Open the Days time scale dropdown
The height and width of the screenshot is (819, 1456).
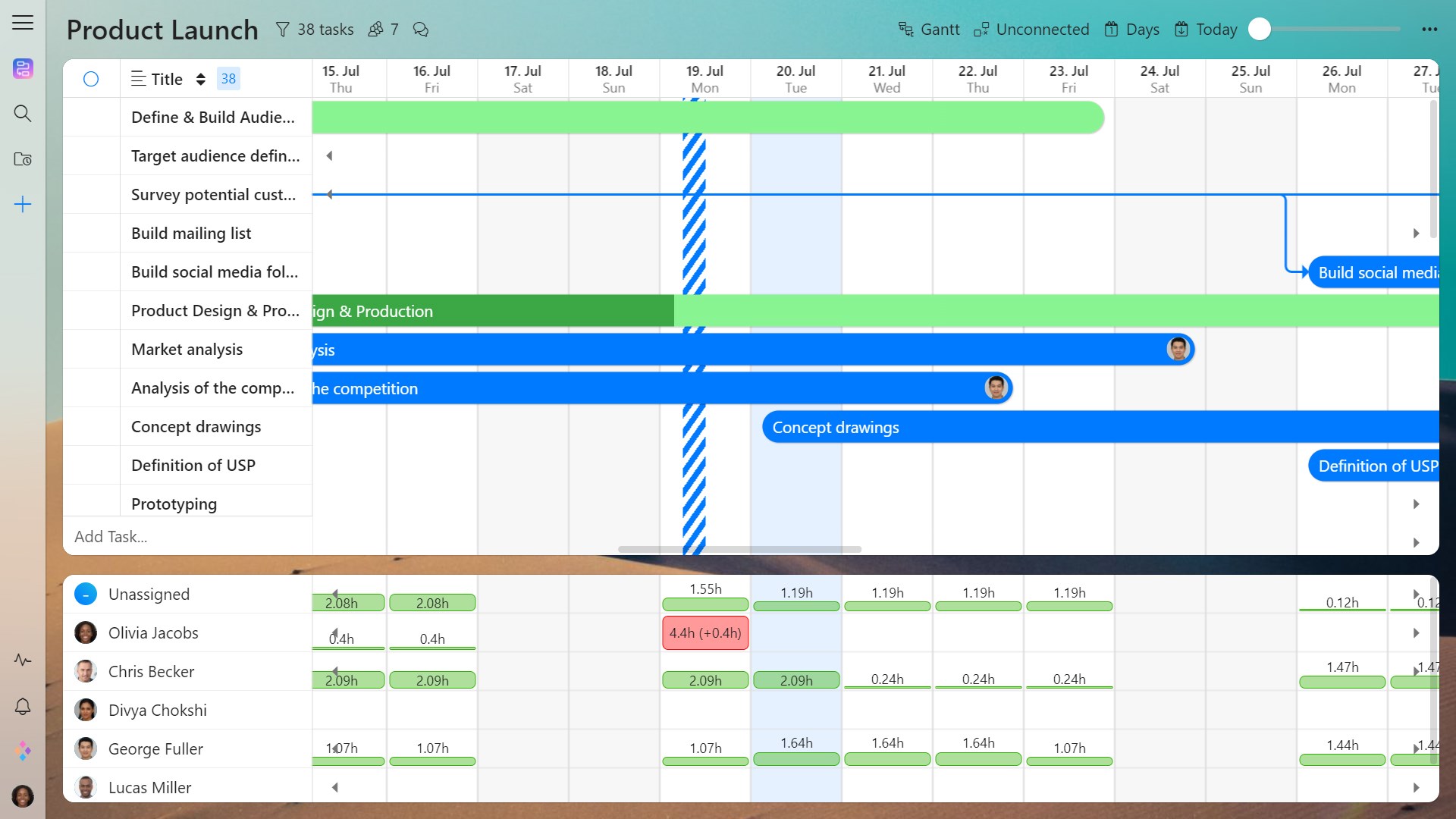point(1132,30)
